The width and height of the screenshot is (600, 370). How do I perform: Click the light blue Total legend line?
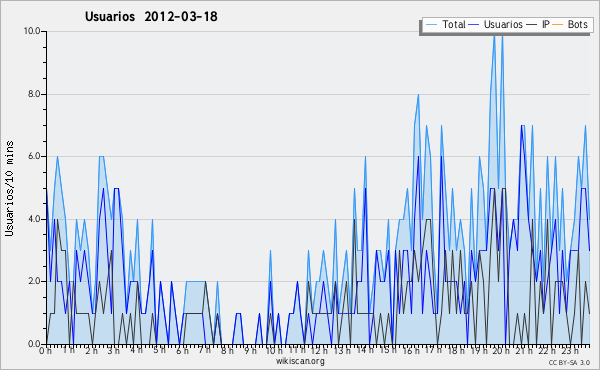point(431,25)
